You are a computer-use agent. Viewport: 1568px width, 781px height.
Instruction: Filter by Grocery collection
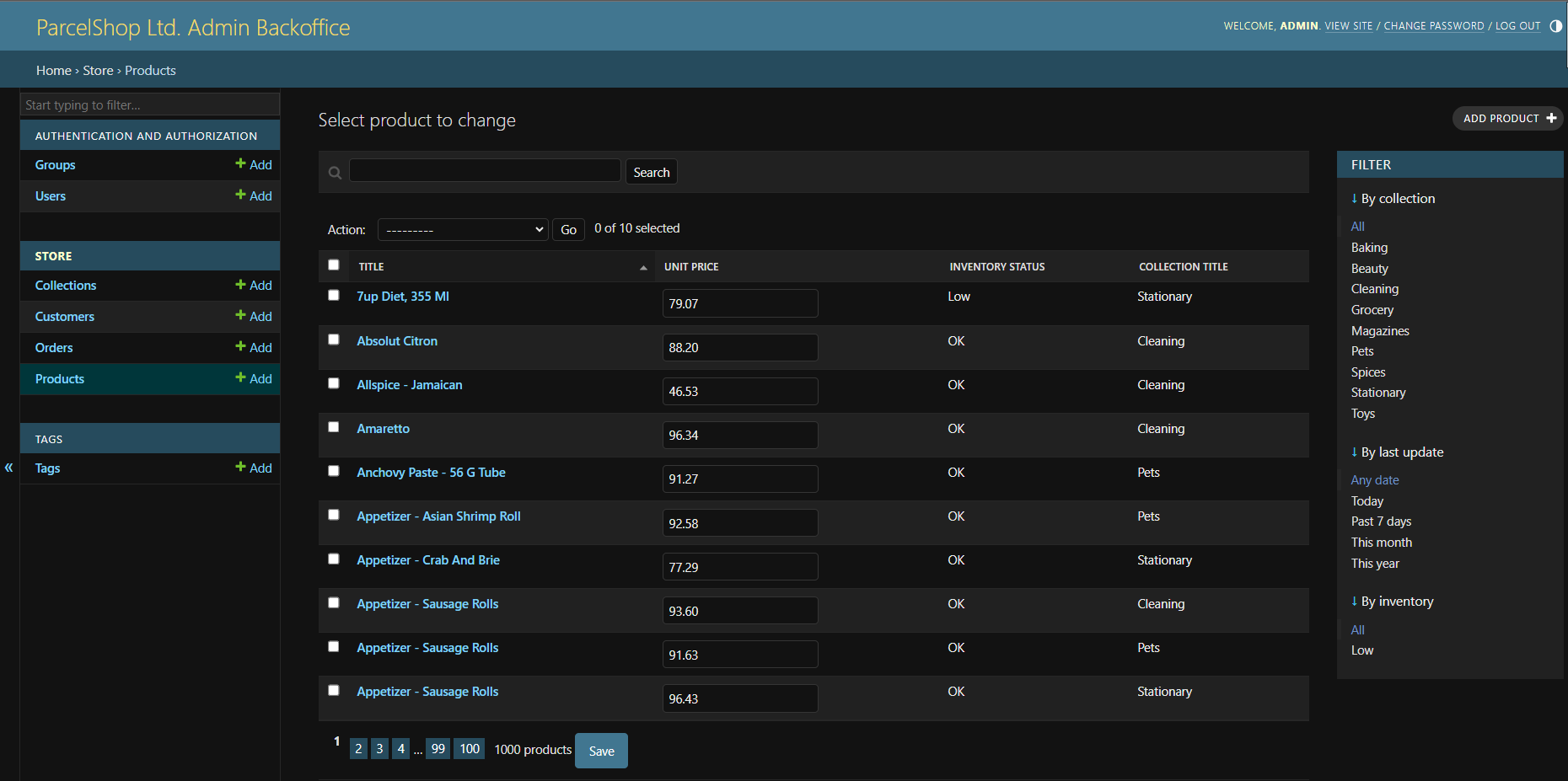[1372, 310]
